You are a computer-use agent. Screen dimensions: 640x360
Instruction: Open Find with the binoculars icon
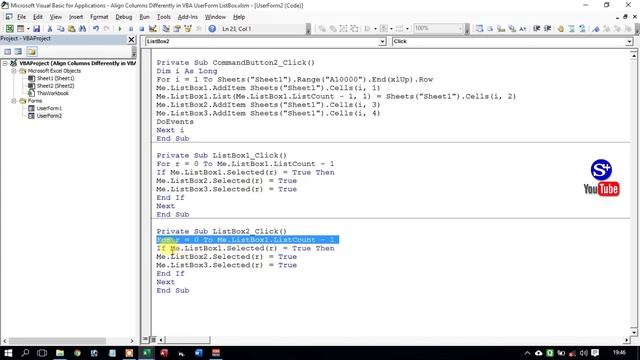click(82, 29)
